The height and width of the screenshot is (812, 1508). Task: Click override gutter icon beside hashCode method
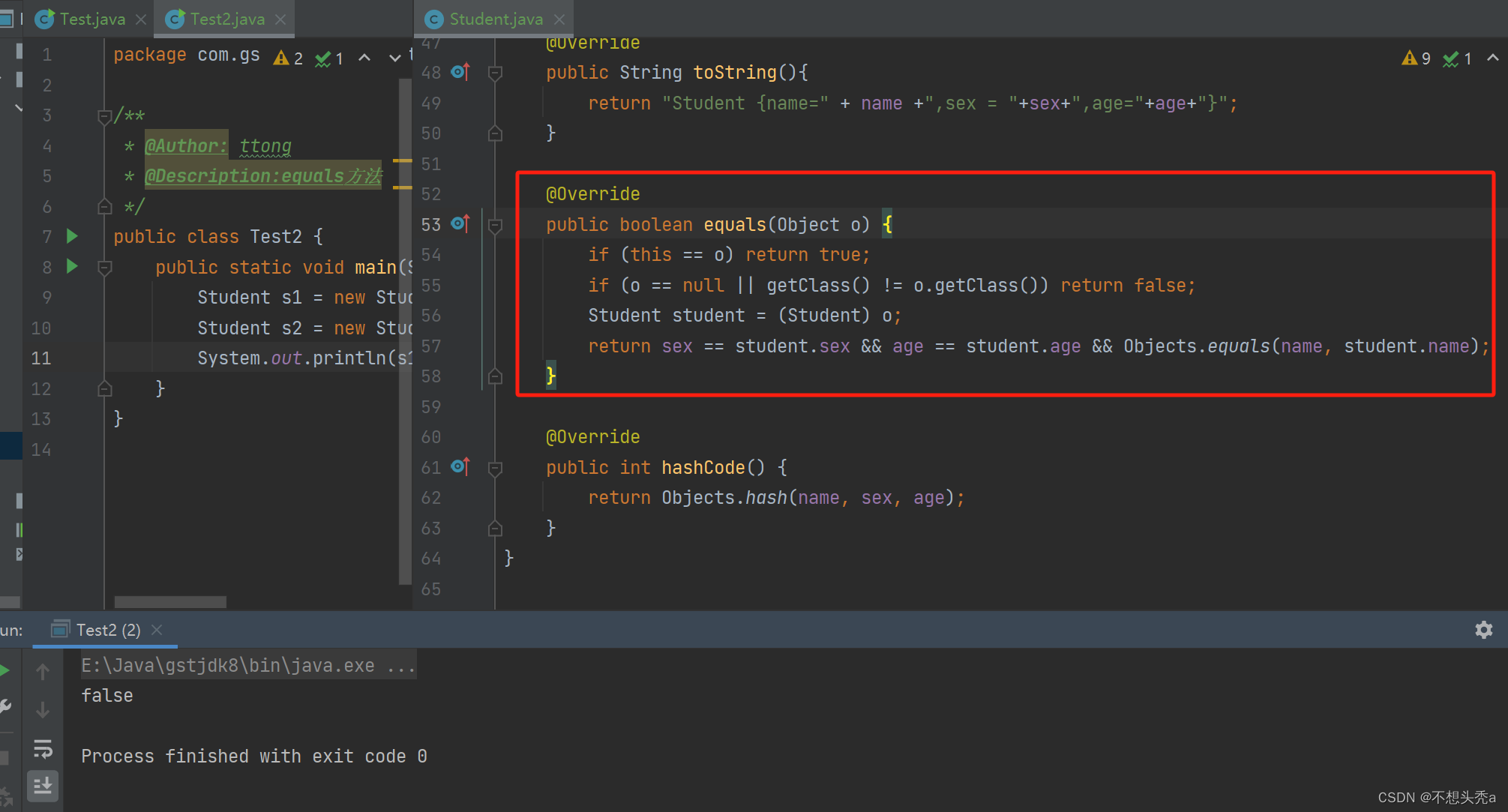tap(460, 466)
